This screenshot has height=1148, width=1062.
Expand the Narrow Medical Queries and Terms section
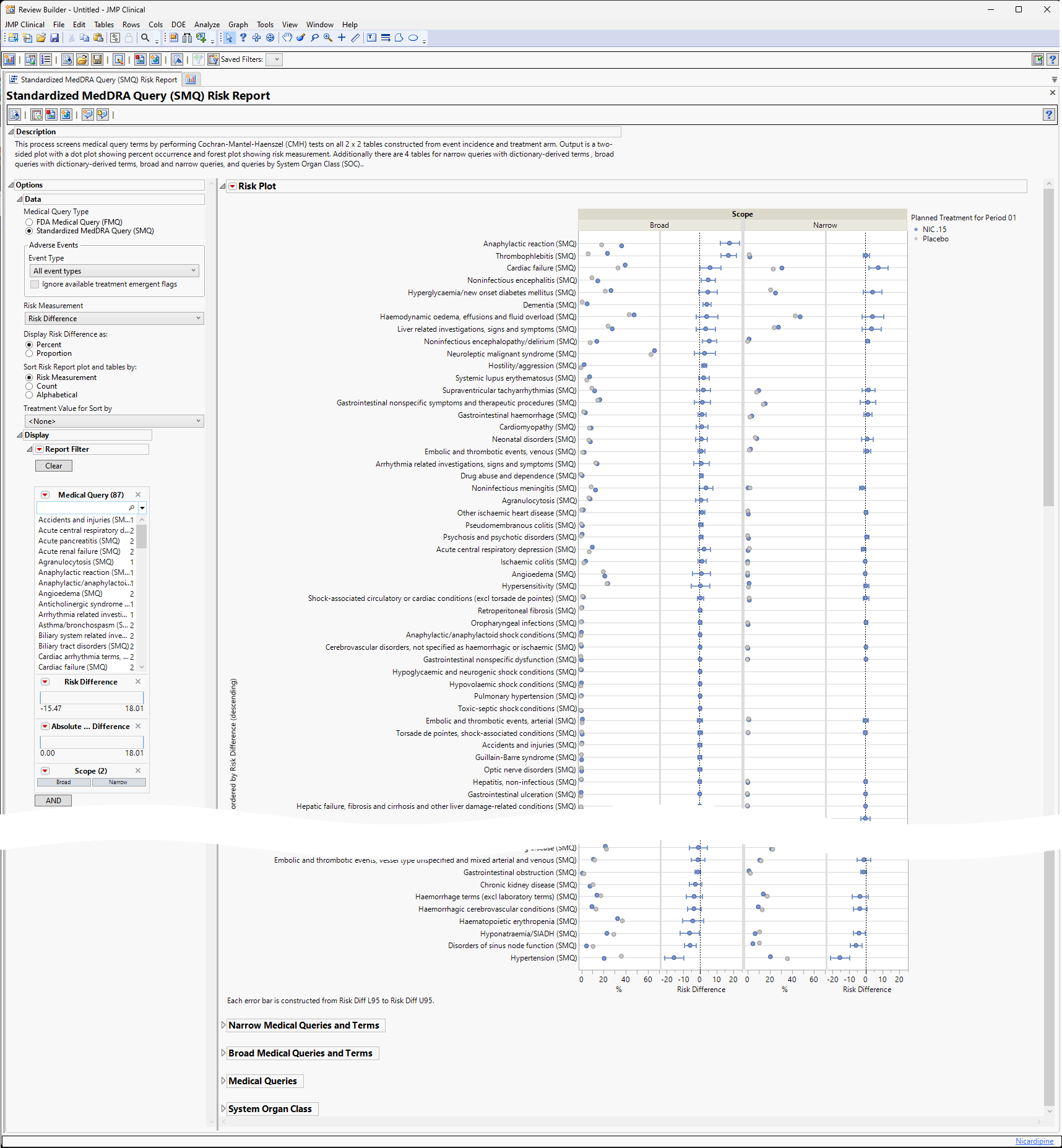(x=223, y=1025)
